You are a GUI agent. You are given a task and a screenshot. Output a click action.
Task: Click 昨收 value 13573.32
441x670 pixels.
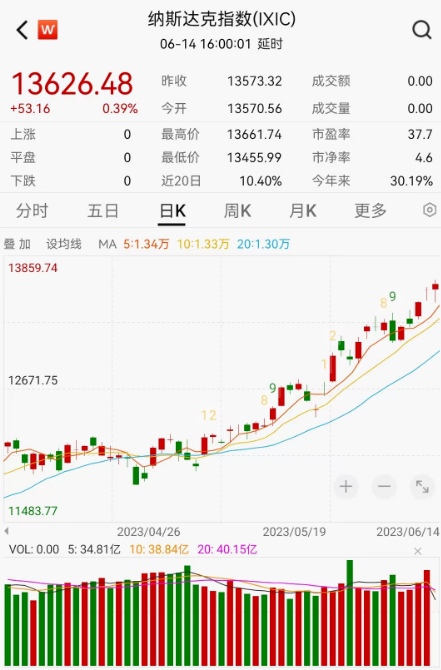click(254, 81)
